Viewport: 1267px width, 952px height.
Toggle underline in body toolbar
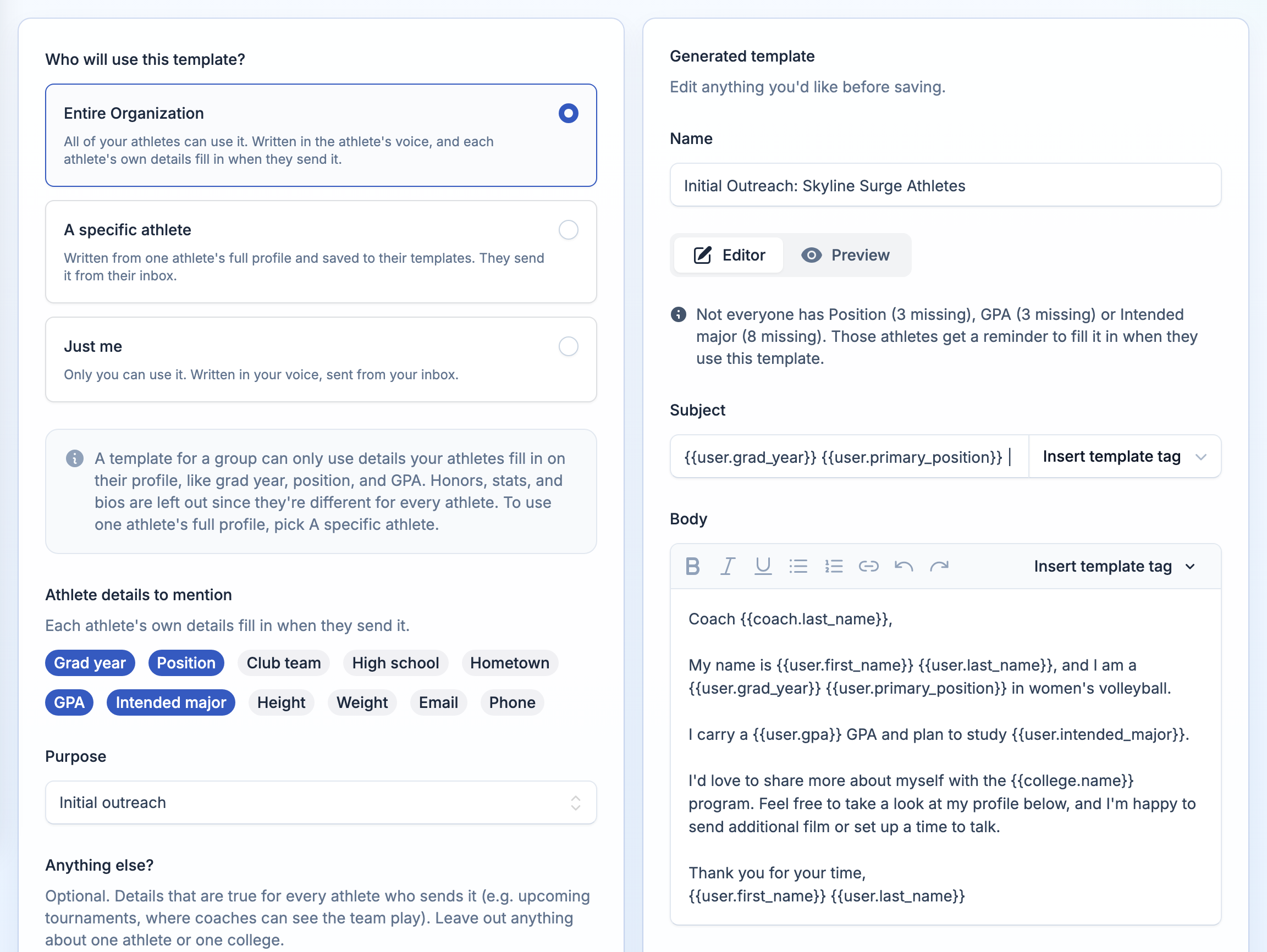(x=763, y=566)
